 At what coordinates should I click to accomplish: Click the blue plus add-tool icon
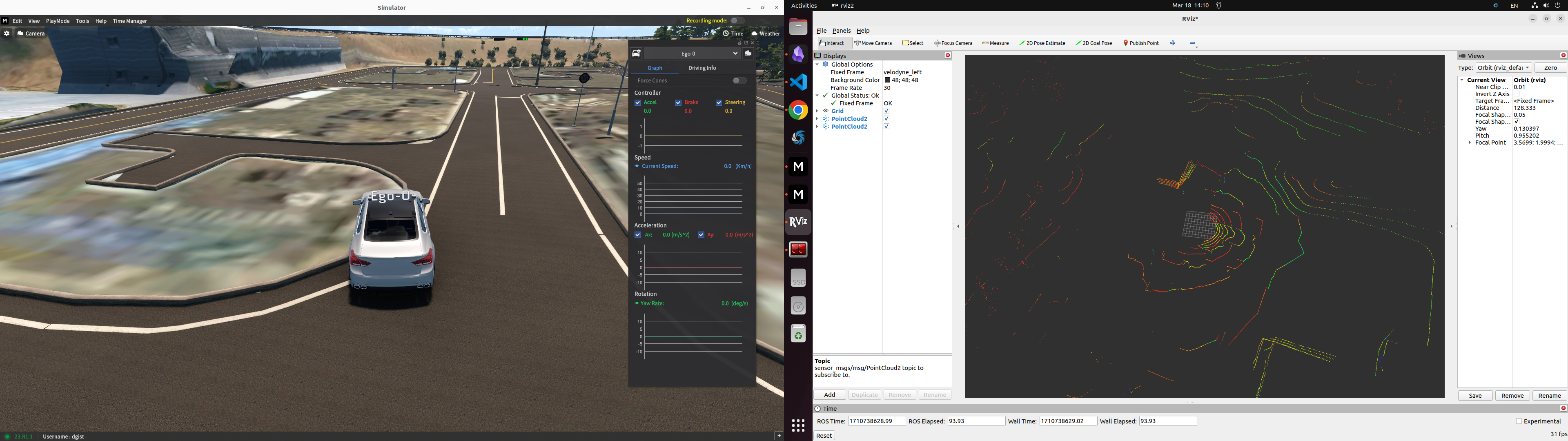(1173, 43)
